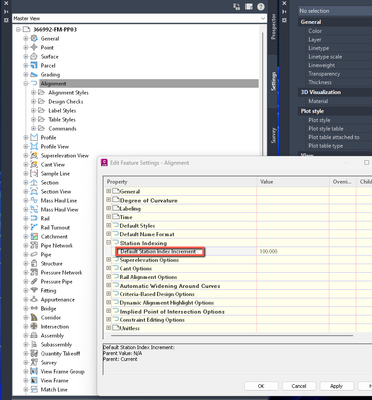Click the Color property in Properties palette
Screen dimensions: 372x400
click(315, 31)
